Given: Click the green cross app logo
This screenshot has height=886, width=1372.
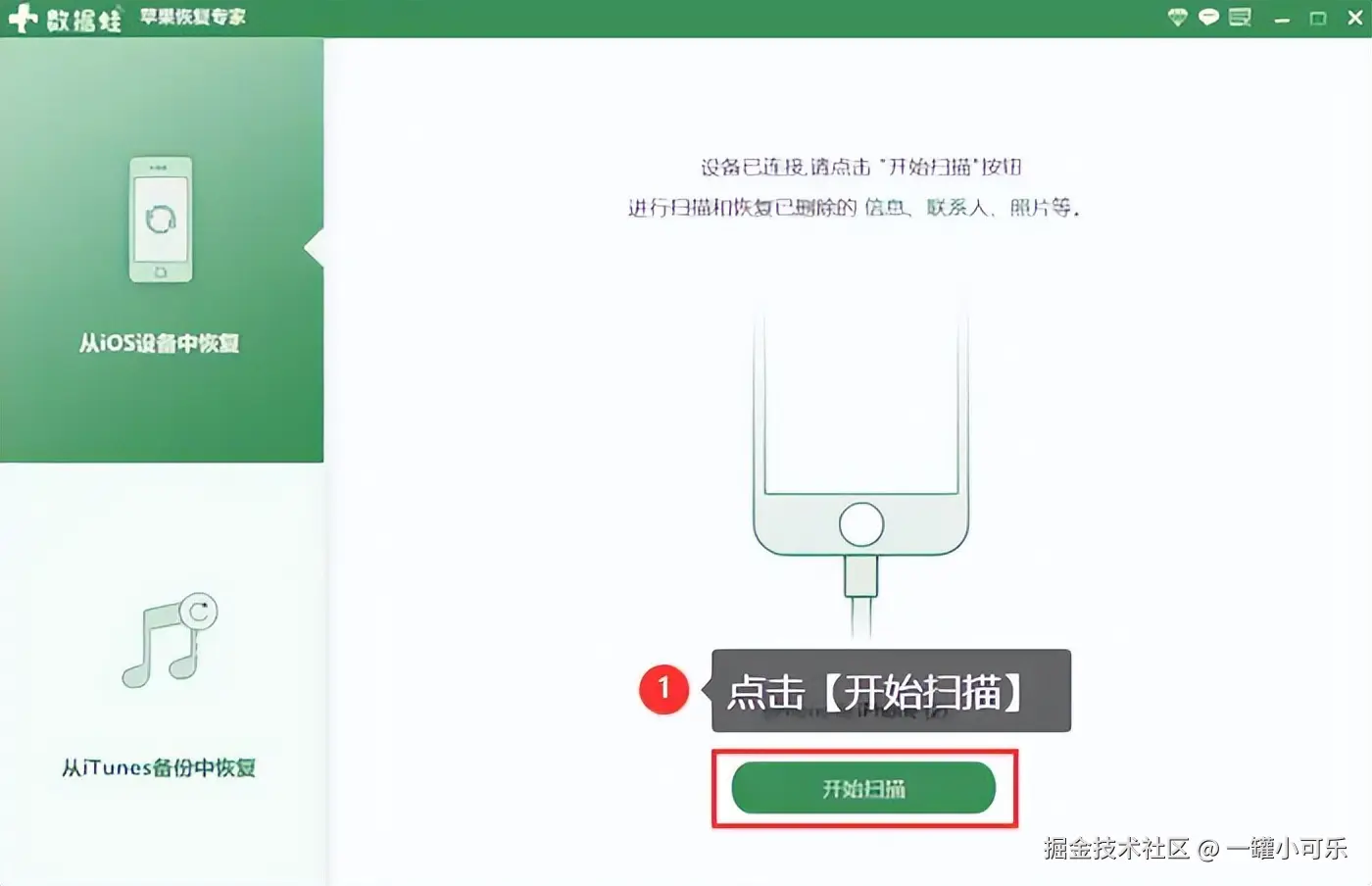Looking at the screenshot, I should coord(23,19).
